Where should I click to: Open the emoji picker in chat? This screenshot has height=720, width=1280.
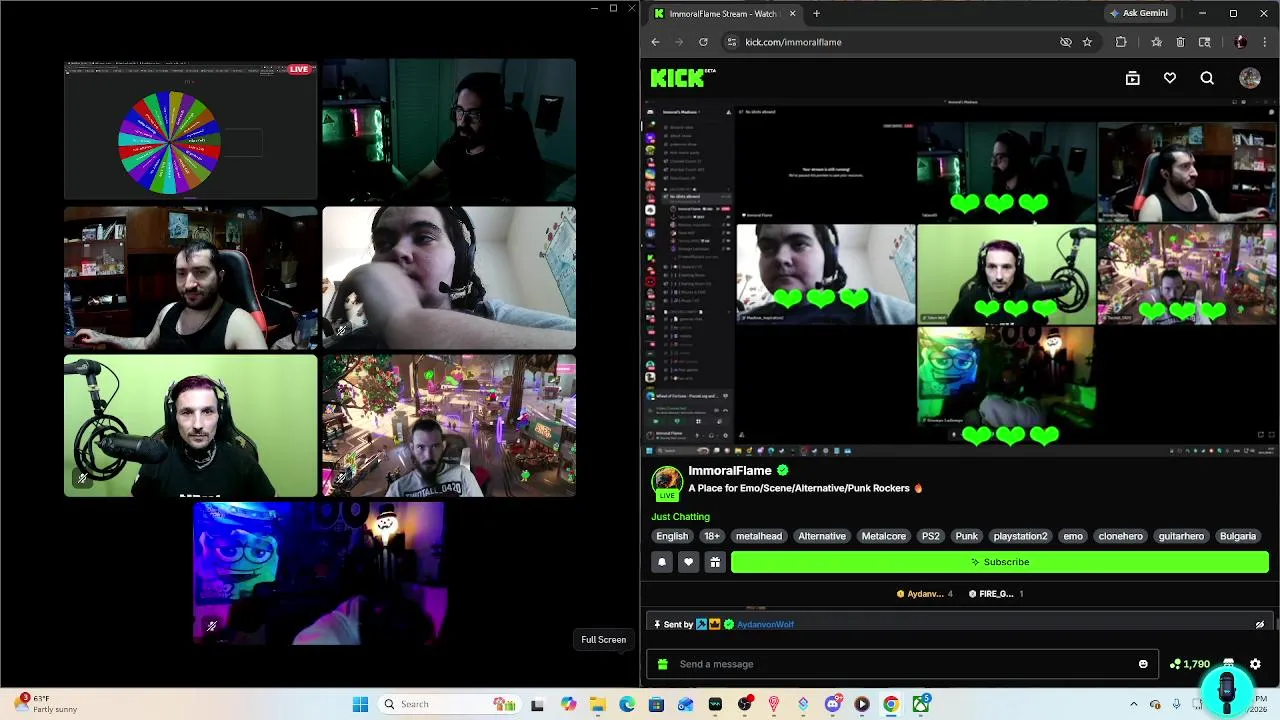(1143, 664)
